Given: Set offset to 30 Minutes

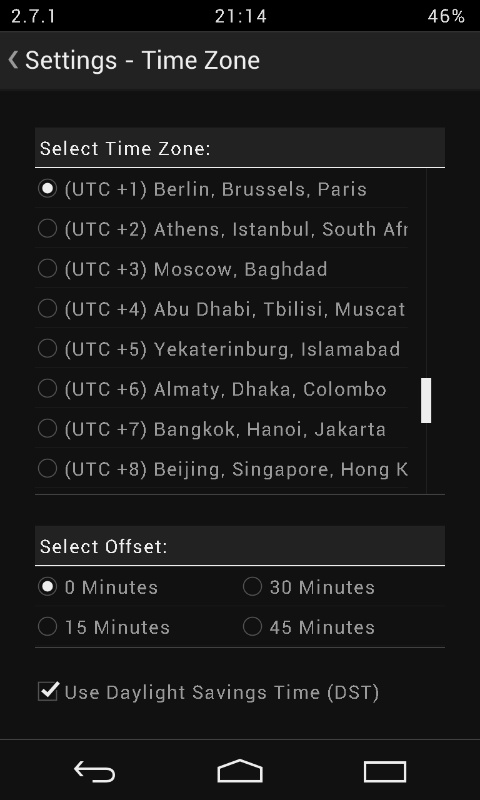Looking at the screenshot, I should point(342,587).
